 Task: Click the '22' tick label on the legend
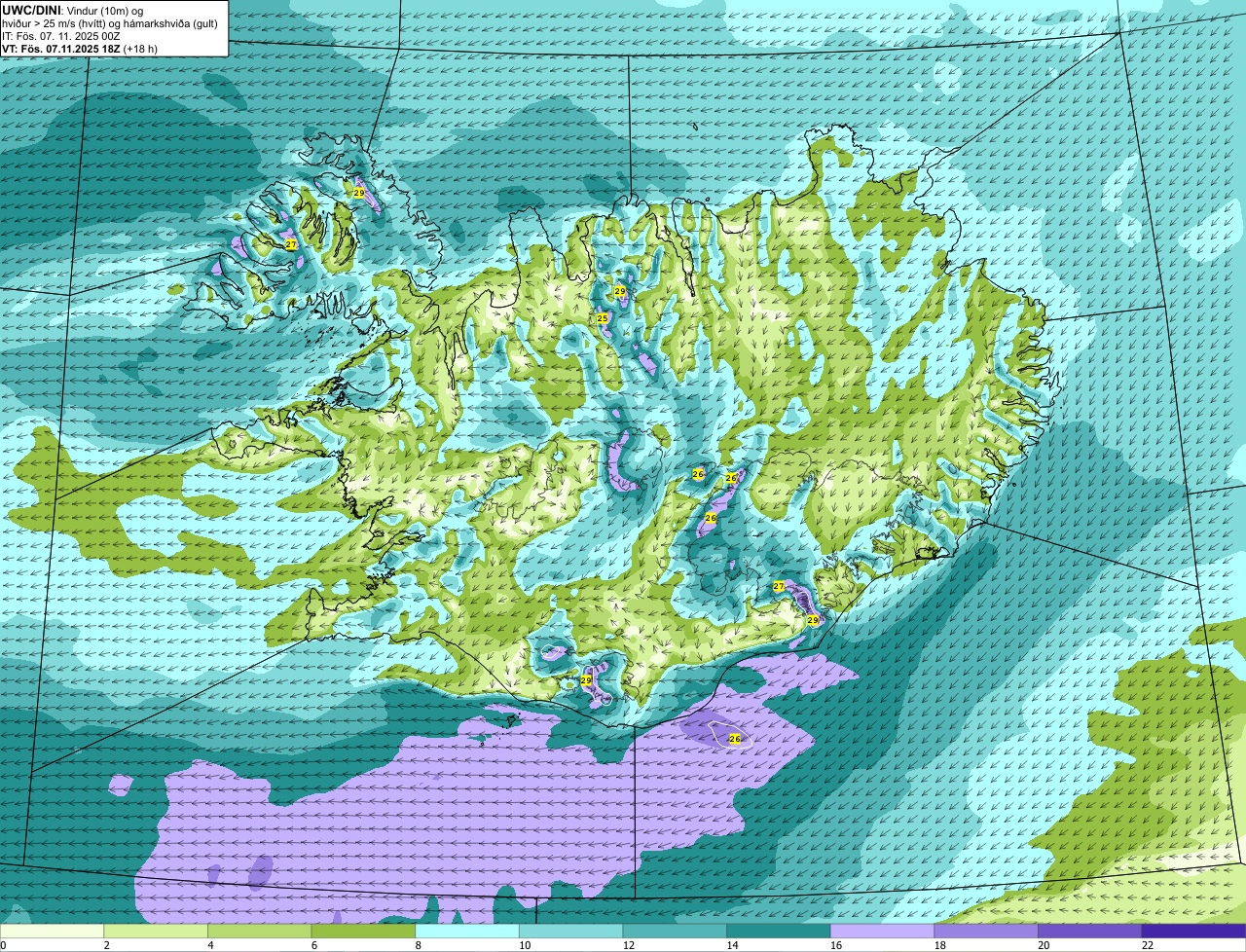(1148, 945)
